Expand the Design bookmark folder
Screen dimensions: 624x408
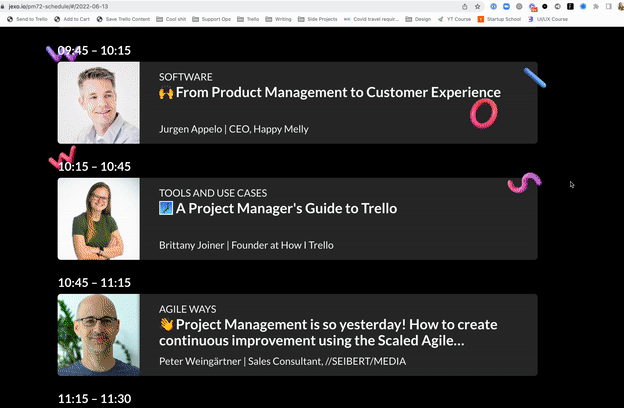click(418, 19)
